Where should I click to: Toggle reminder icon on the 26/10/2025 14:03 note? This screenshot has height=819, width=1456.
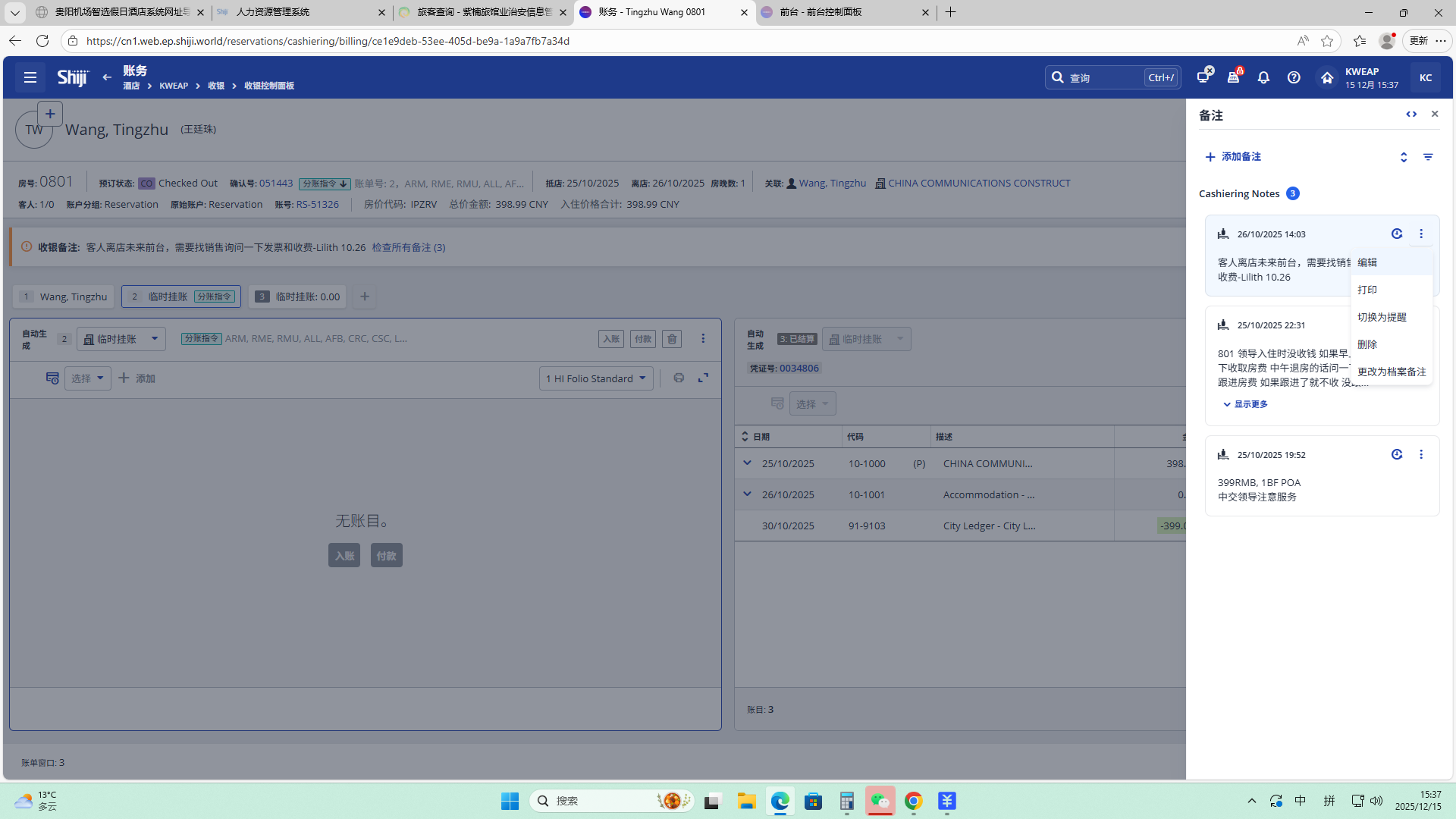[1397, 234]
